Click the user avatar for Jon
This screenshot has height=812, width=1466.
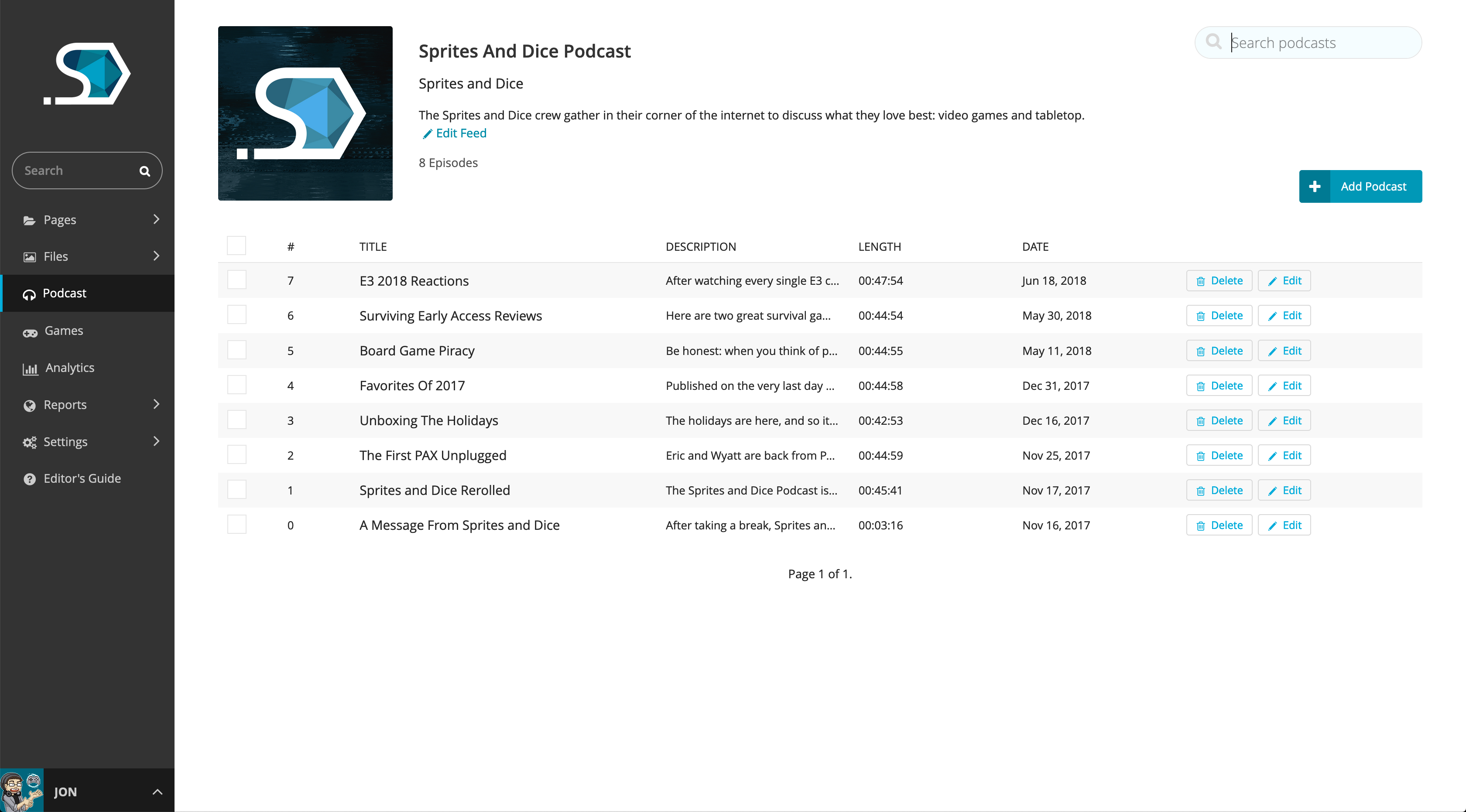pos(22,790)
